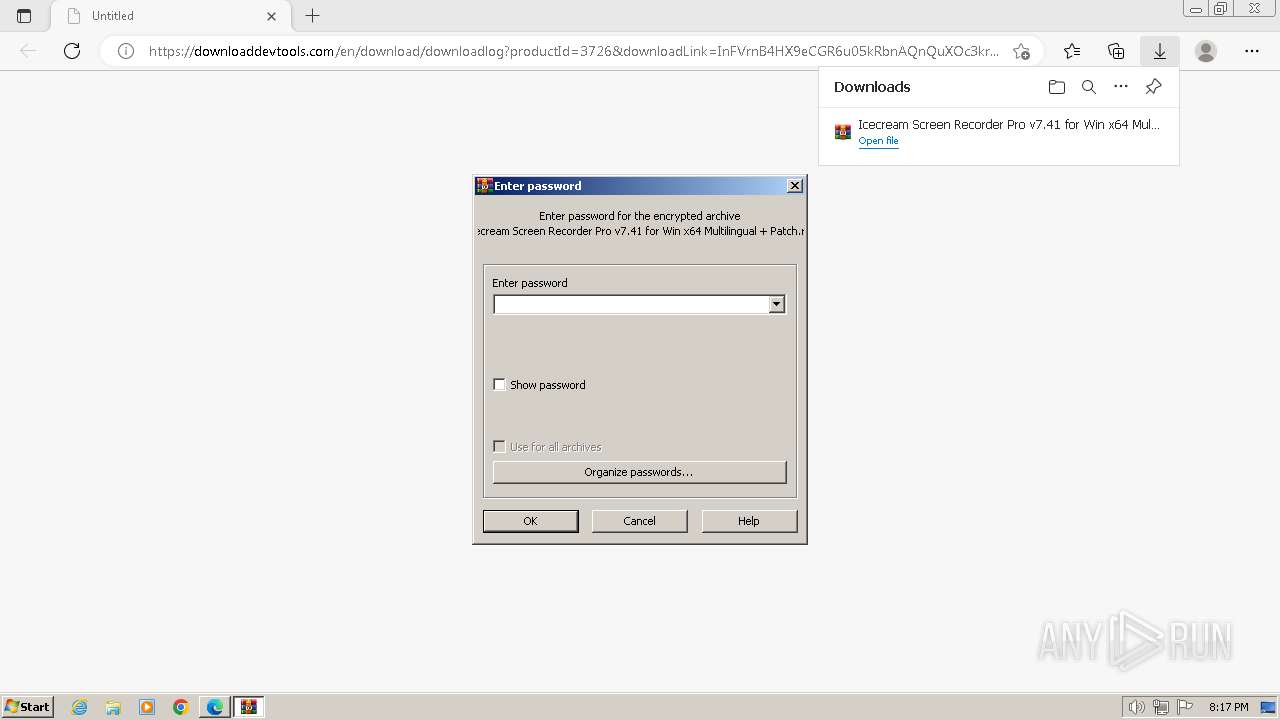Cancel the password dialog
The image size is (1280, 720).
click(x=639, y=521)
